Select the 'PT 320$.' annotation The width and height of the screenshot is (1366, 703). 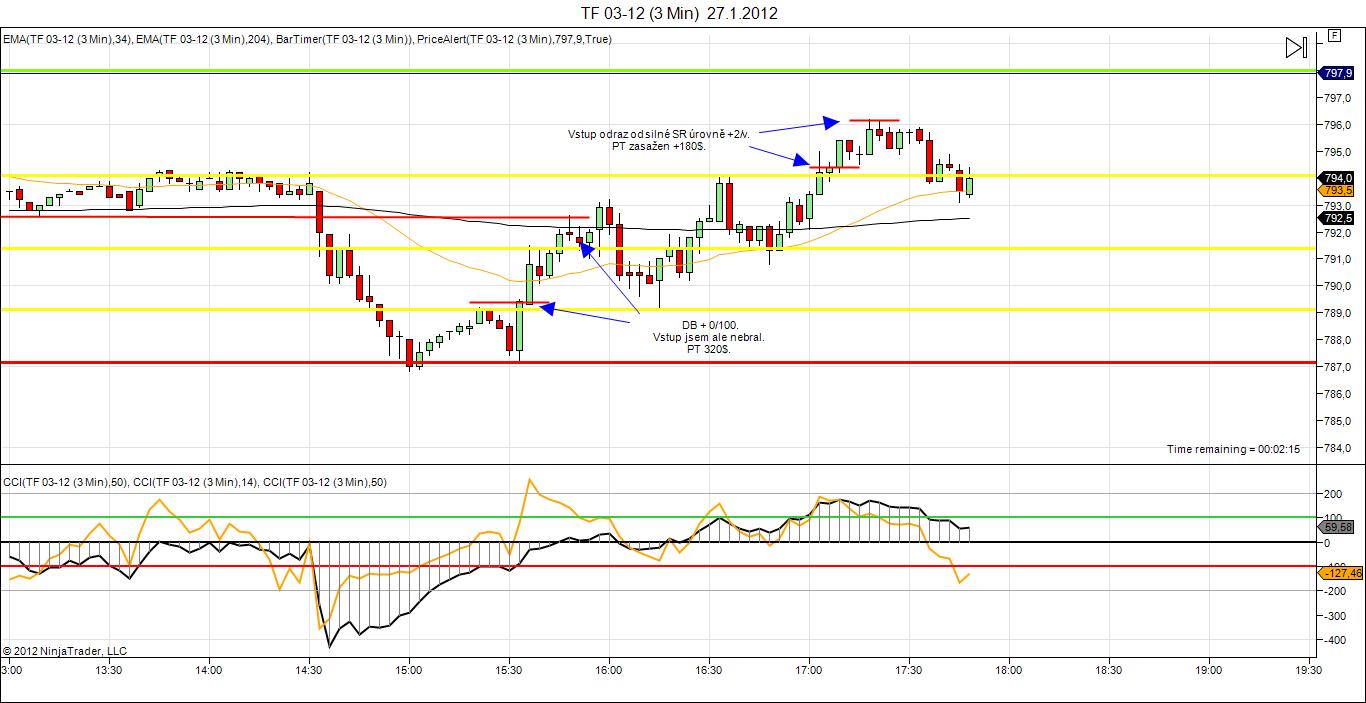click(x=709, y=350)
